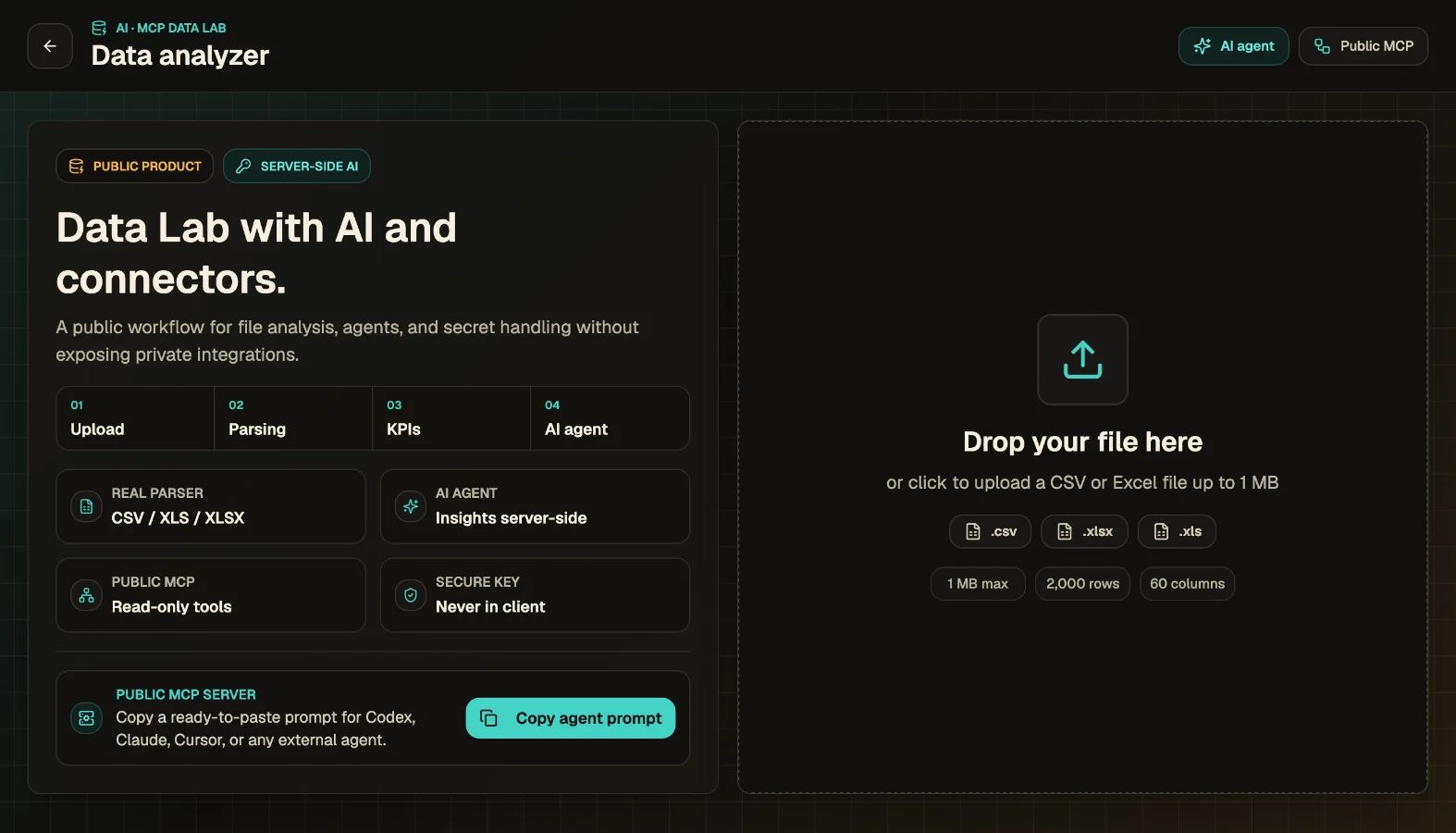Click the 2,000 rows chip
Screen dimensions: 1456x833
(x=1082, y=584)
